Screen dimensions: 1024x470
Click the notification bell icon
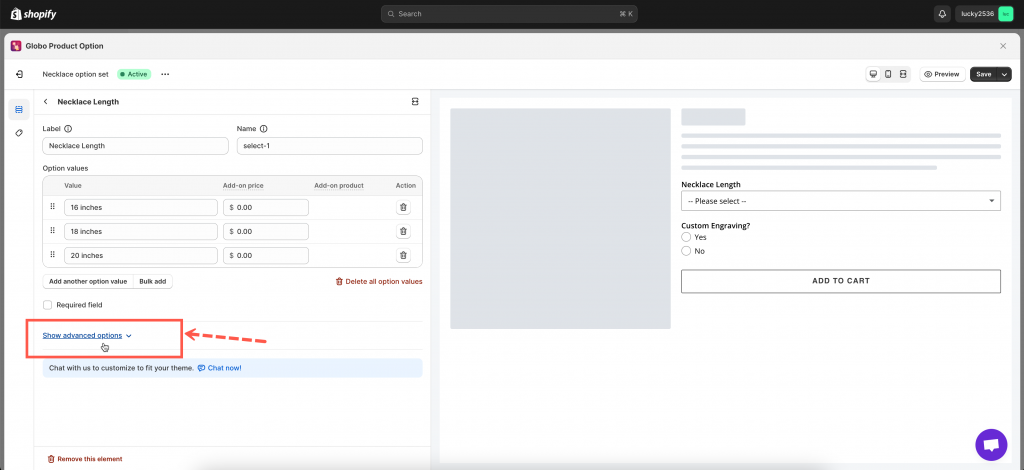tap(942, 14)
